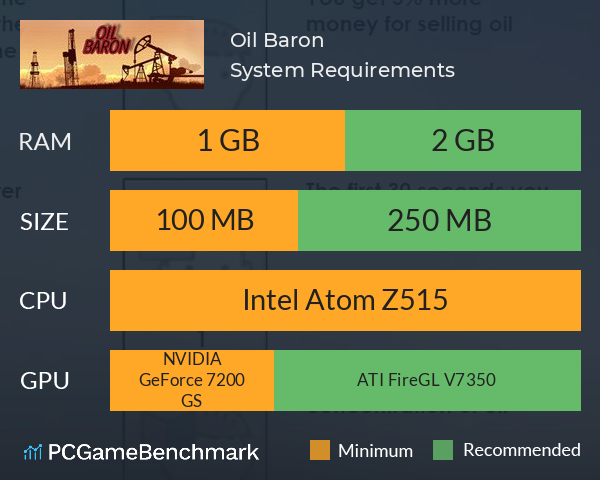Screen dimensions: 600x480
Task: Click the 100 MB minimum size bar
Action: [204, 220]
